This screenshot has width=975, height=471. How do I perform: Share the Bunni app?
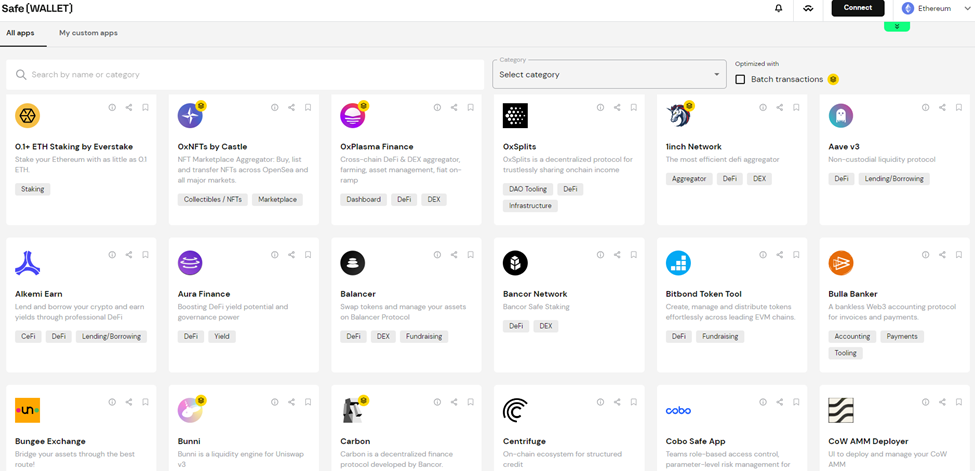[291, 402]
